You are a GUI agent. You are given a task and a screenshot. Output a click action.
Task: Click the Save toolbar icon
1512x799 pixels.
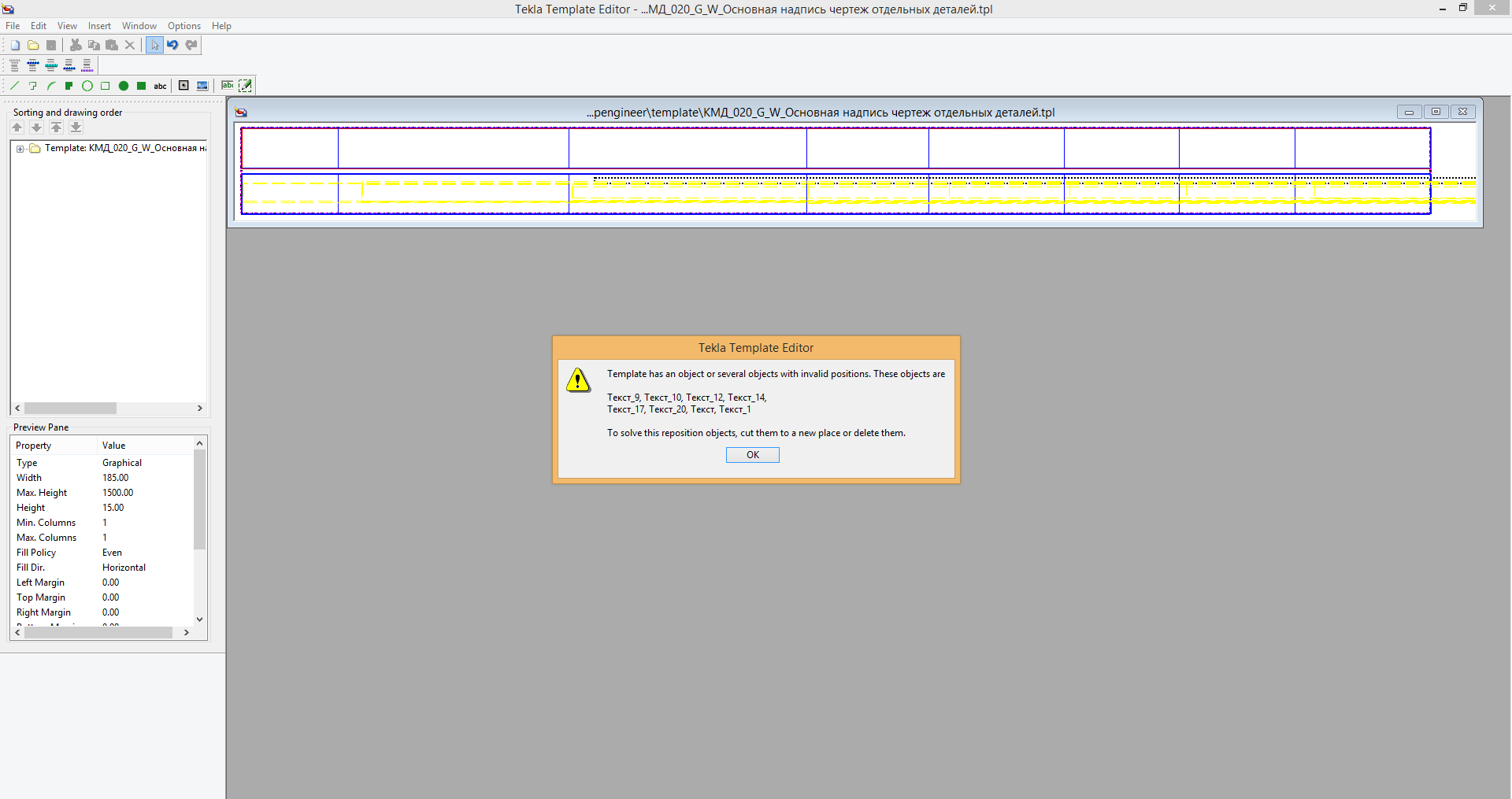click(51, 45)
